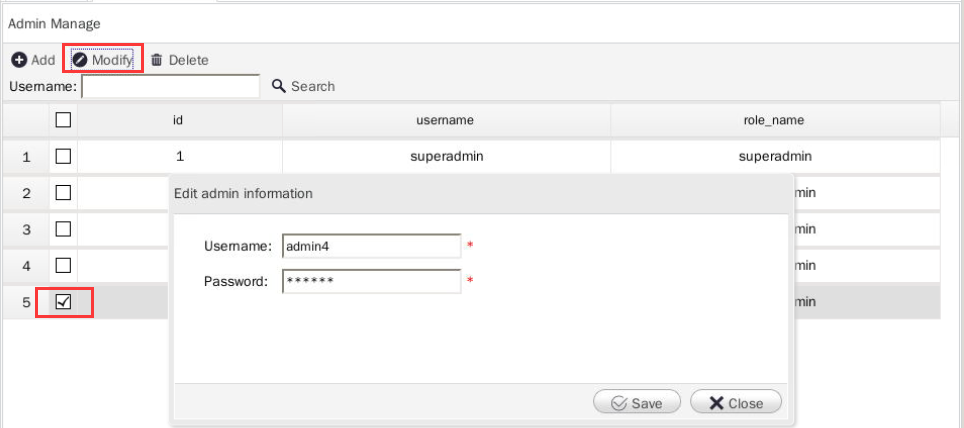Click the Add plus icon
This screenshot has height=428, width=964.
coord(19,60)
